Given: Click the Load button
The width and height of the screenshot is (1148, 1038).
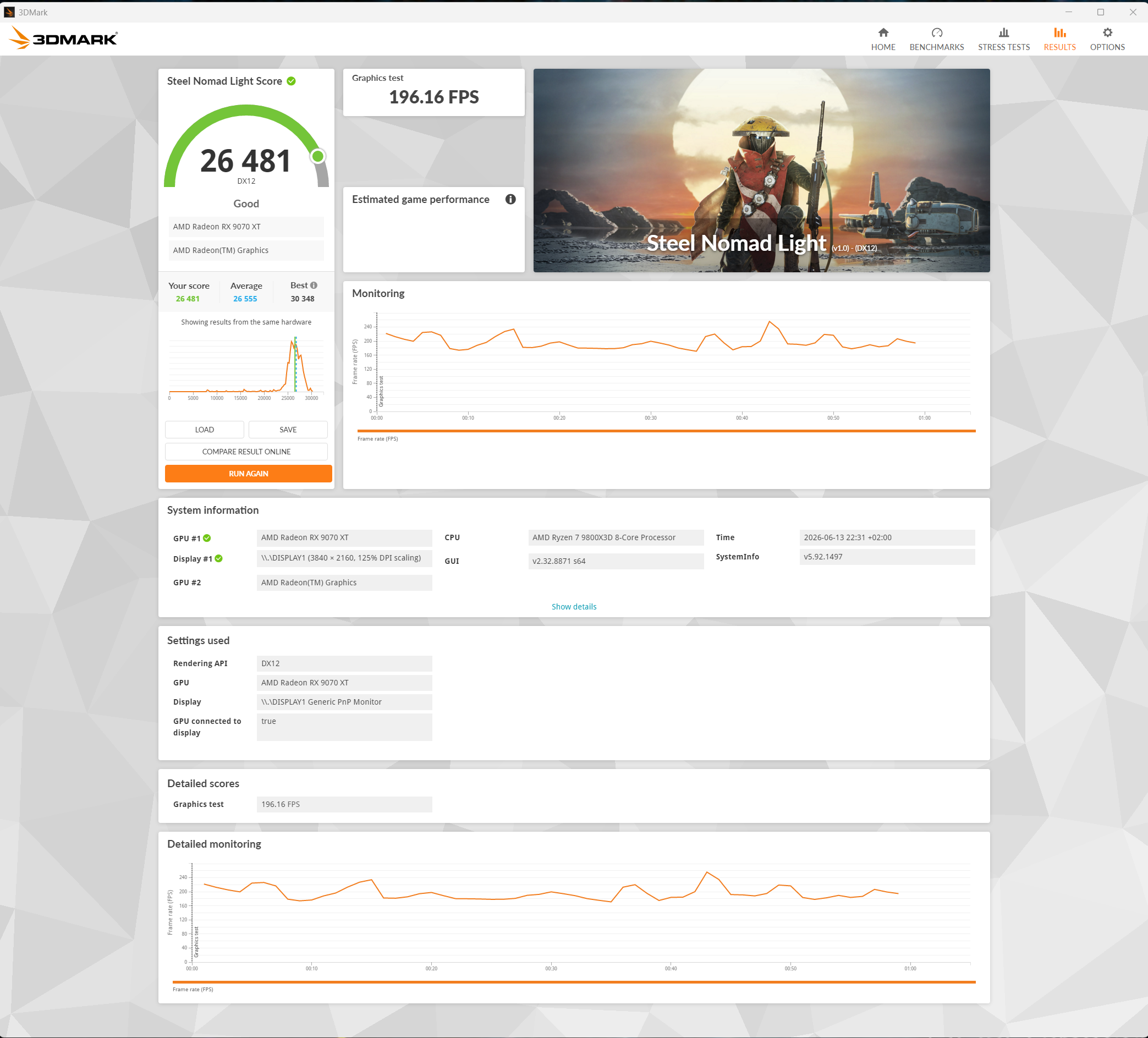Looking at the screenshot, I should coord(205,429).
